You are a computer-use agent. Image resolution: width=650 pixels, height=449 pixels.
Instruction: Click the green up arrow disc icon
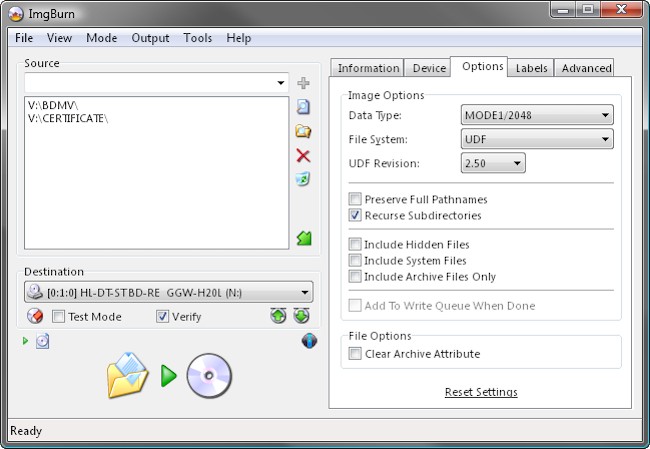[x=278, y=316]
